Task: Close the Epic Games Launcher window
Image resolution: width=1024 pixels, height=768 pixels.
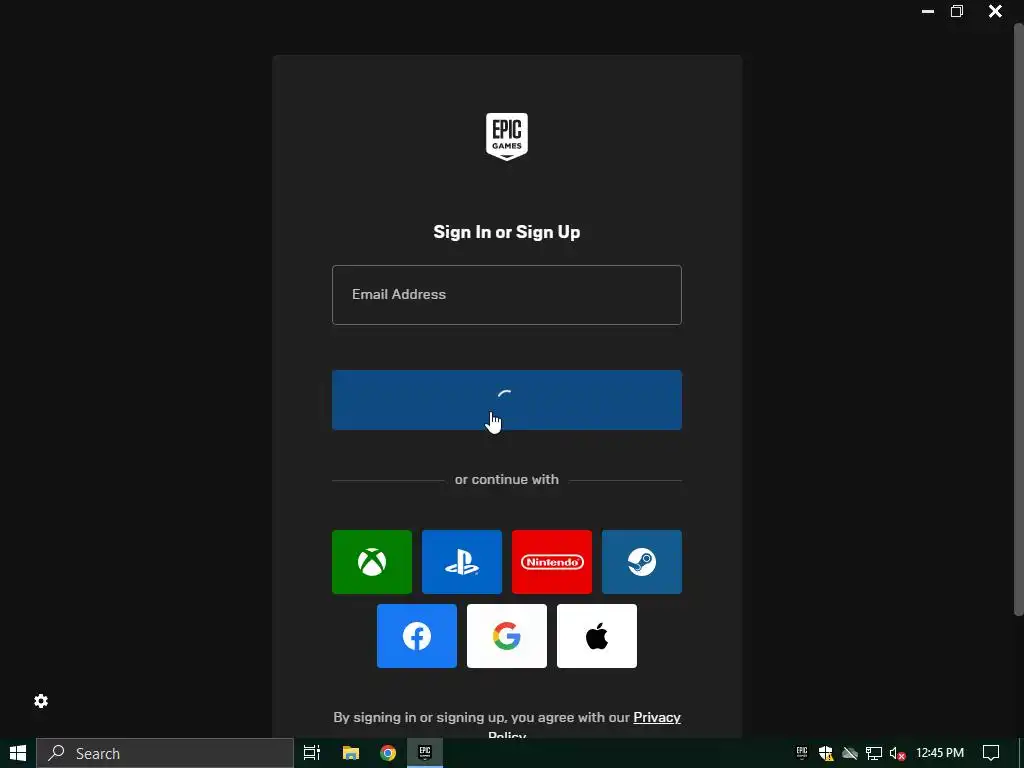Action: pos(995,11)
